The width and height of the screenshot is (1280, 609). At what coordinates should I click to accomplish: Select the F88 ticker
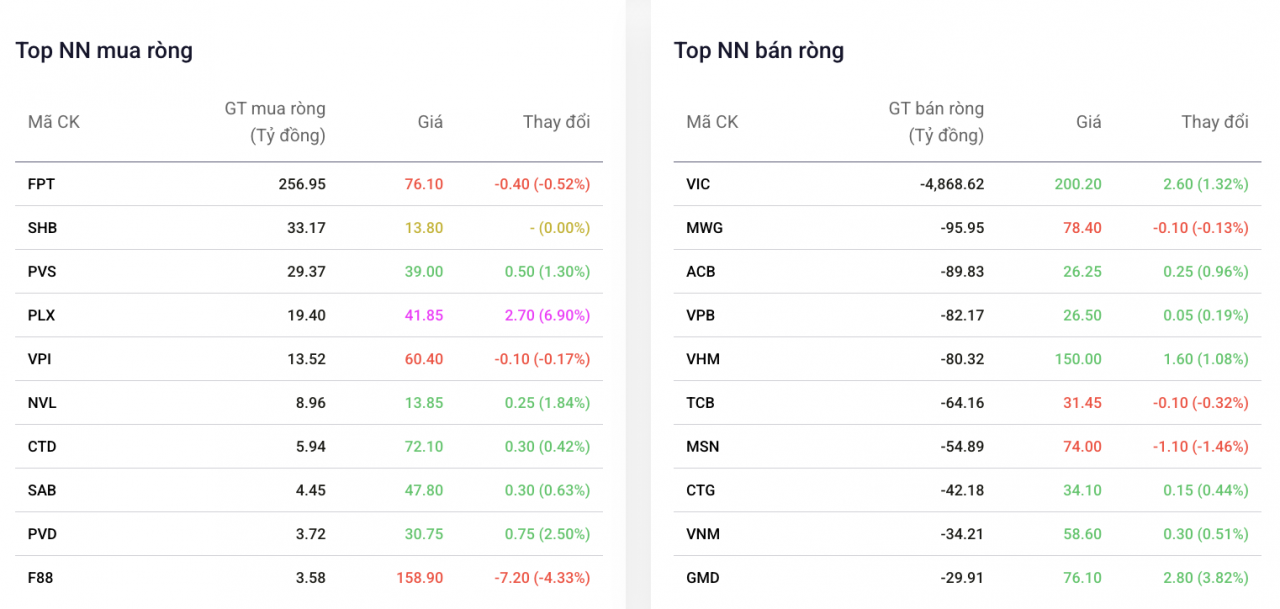pos(41,578)
